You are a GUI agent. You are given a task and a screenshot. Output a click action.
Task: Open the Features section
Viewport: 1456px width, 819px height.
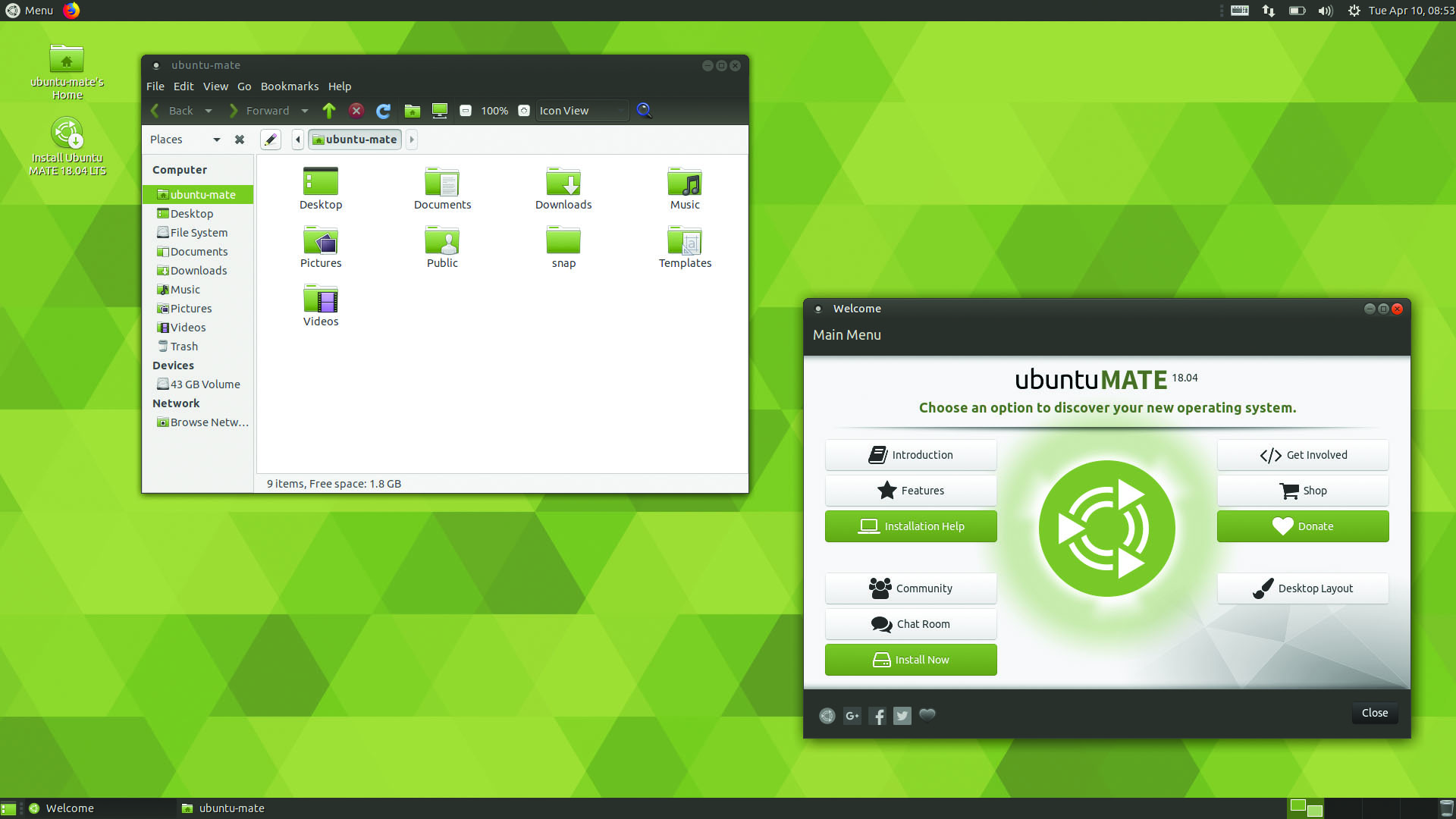click(x=911, y=491)
